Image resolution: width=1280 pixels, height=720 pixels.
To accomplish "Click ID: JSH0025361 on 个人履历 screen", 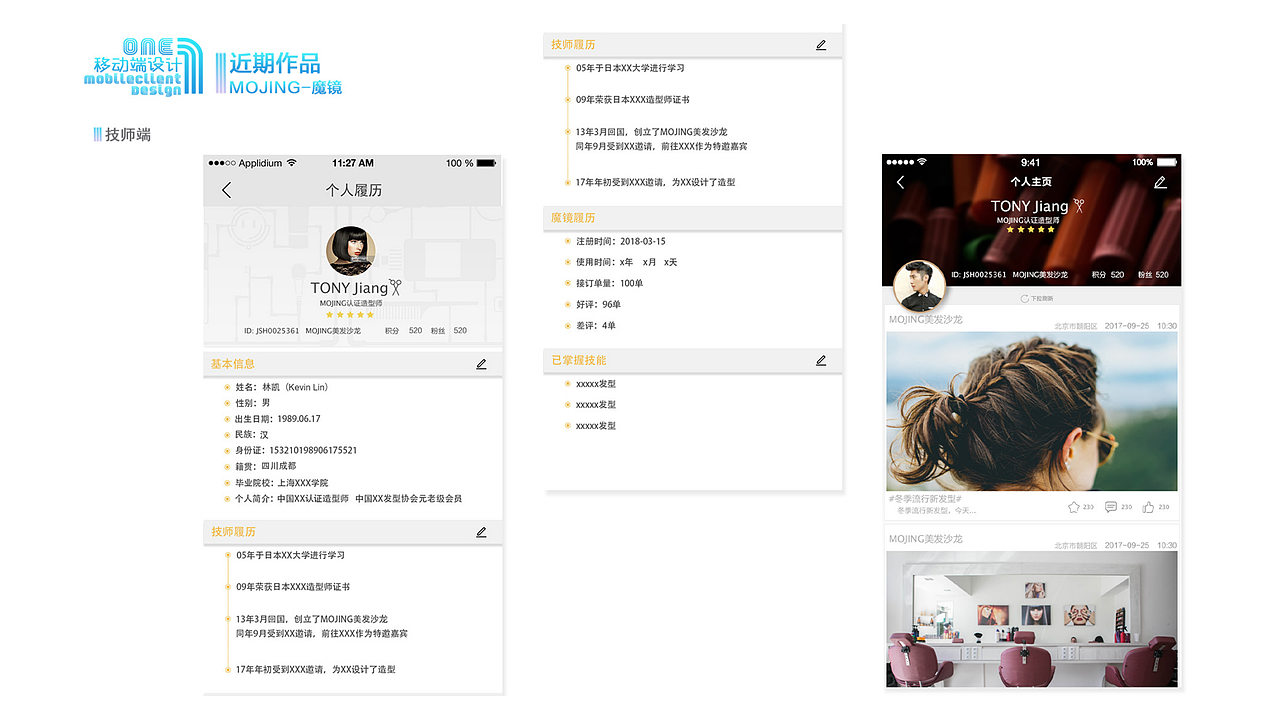I will click(x=271, y=331).
